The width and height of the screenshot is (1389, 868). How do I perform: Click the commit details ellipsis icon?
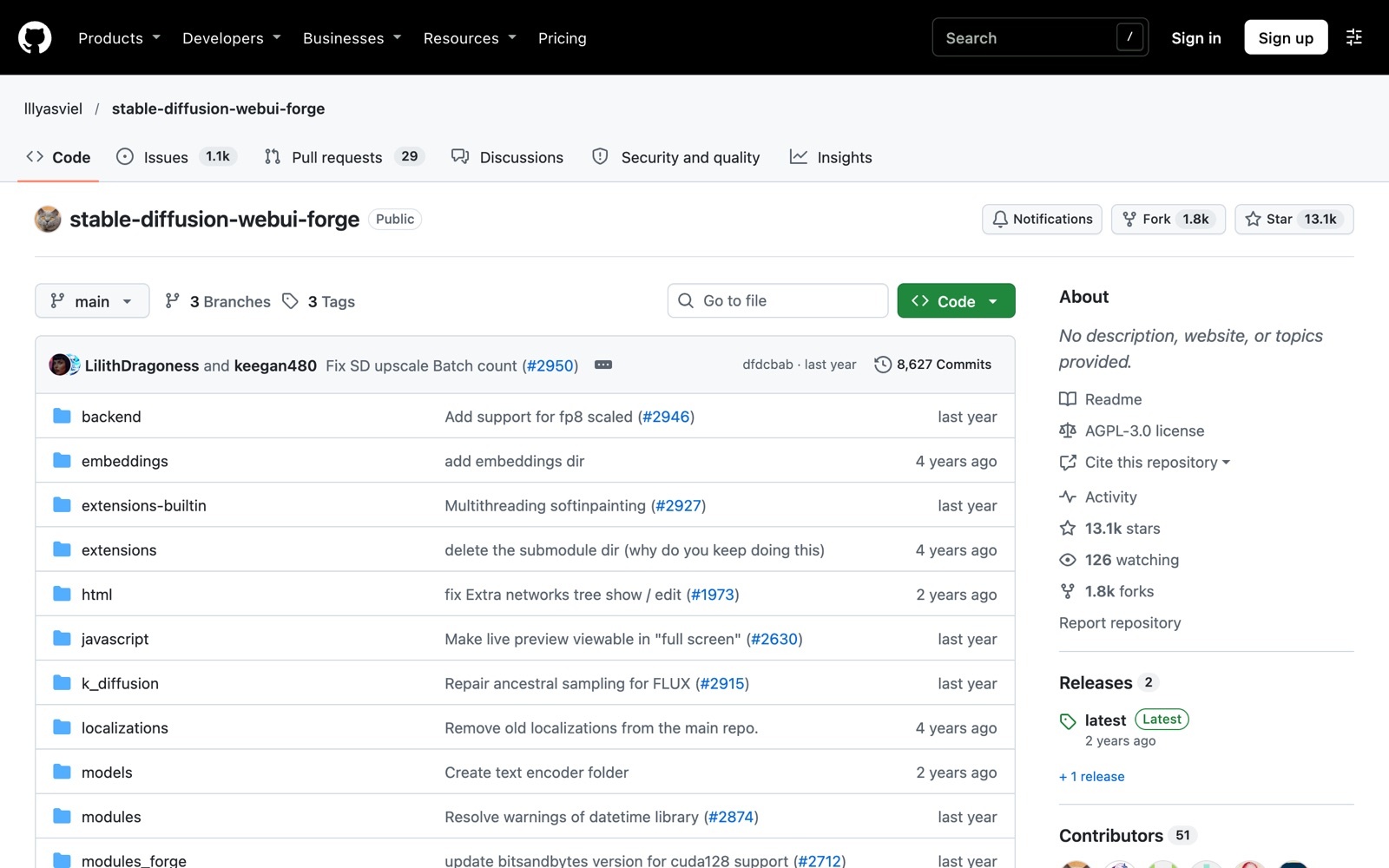603,365
